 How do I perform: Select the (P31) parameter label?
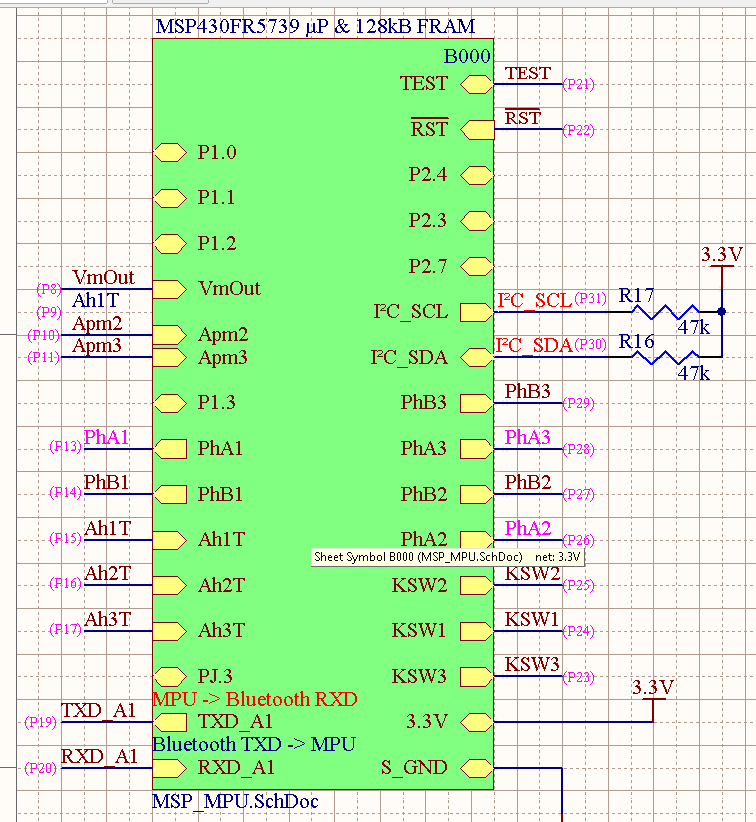[591, 298]
